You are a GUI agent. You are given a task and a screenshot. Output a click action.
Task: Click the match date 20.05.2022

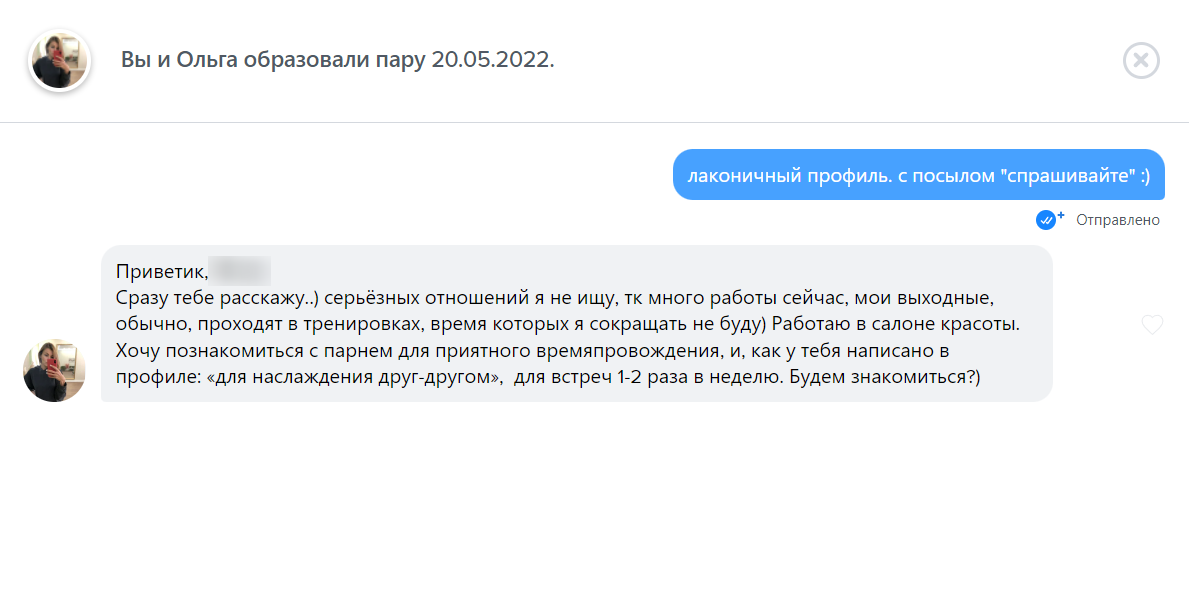[x=492, y=60]
